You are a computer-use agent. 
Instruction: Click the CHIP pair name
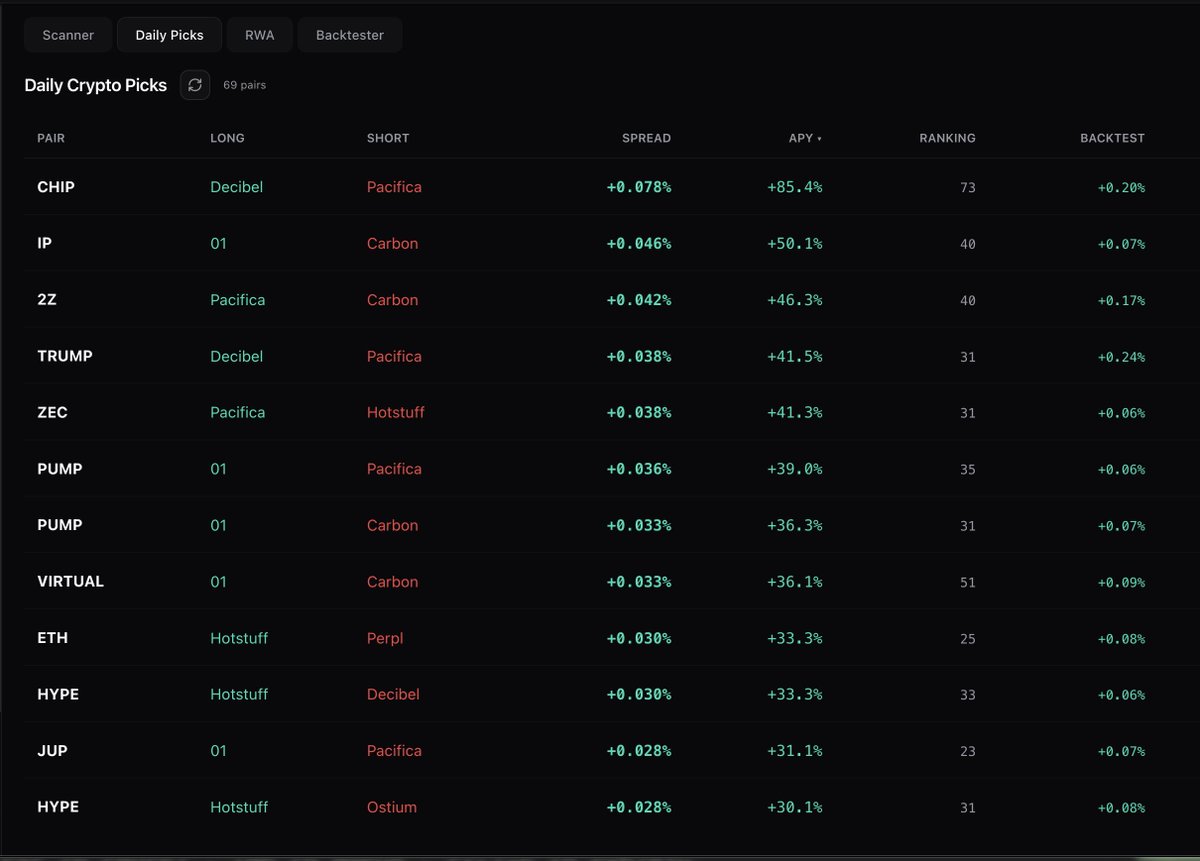tap(56, 187)
